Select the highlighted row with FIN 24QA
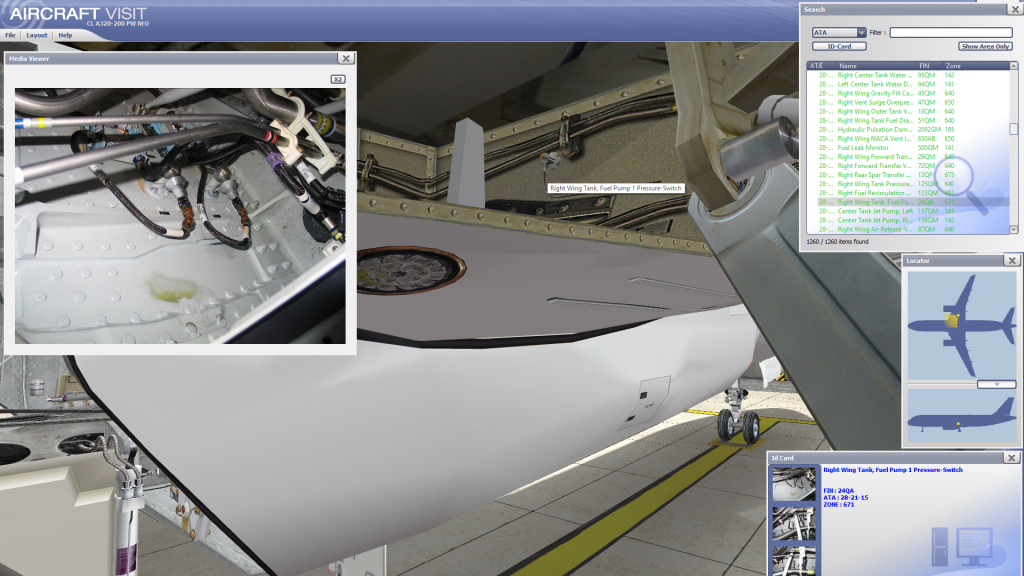 pos(908,202)
